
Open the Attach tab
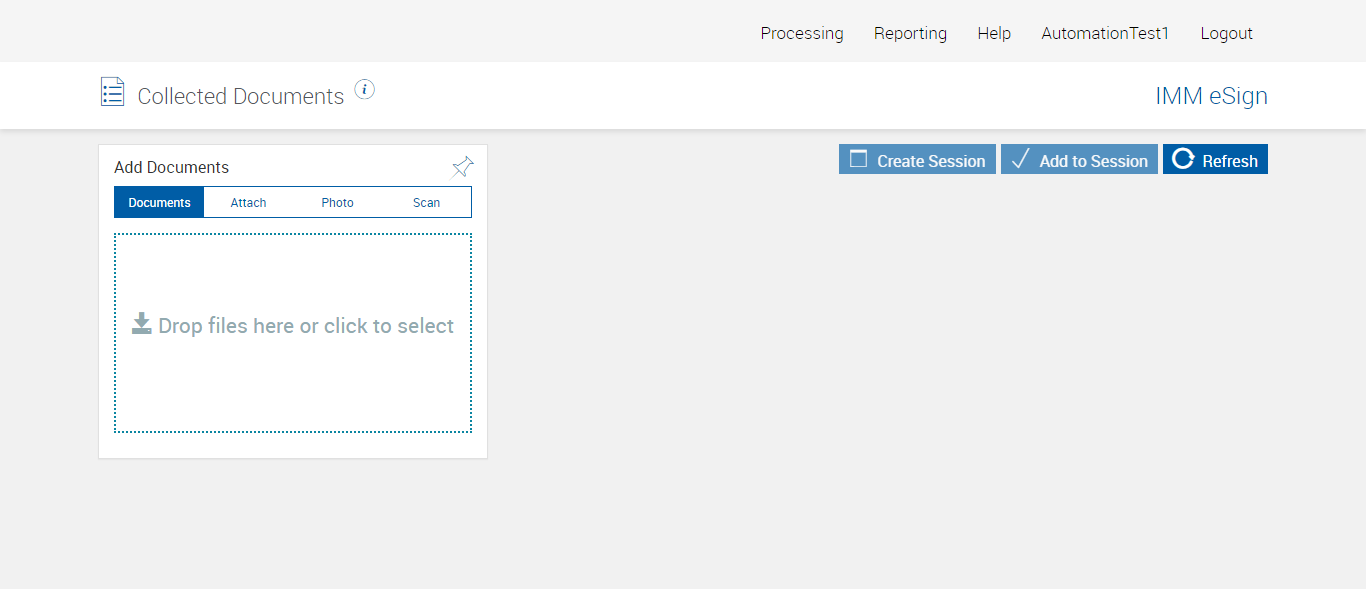pos(248,202)
